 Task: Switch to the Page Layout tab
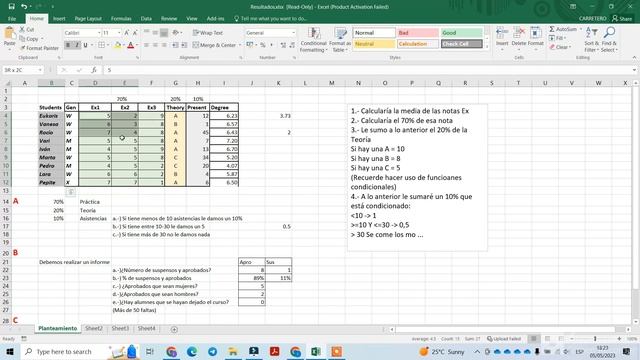[x=88, y=18]
